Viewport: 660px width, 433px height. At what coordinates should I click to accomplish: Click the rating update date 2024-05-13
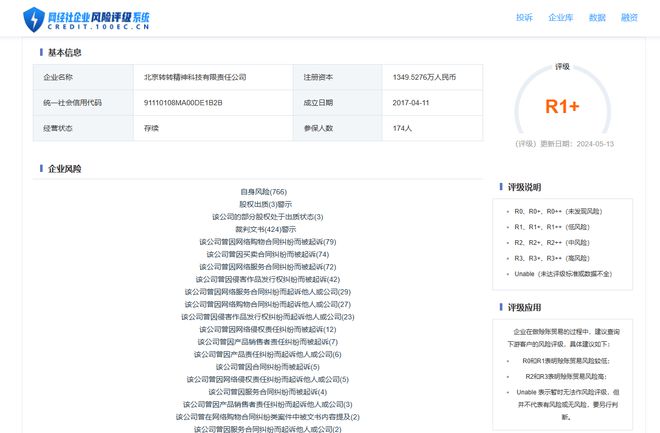(595, 144)
